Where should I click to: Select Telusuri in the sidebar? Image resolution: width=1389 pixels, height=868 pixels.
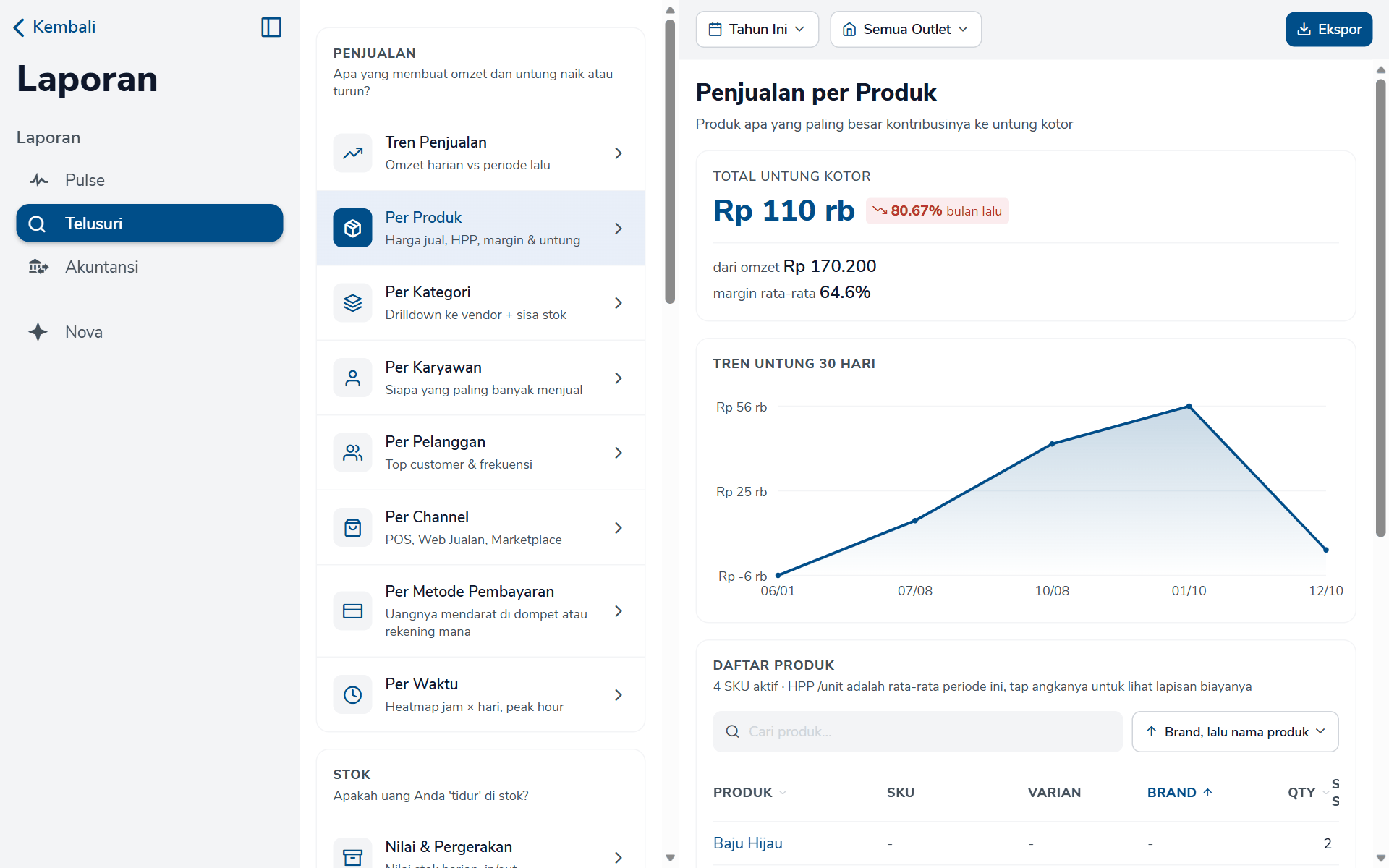tap(150, 224)
